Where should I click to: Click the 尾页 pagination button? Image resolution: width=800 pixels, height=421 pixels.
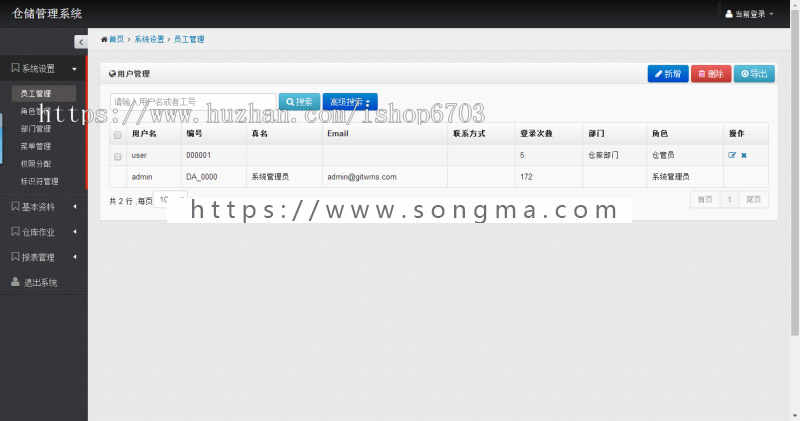tap(754, 200)
